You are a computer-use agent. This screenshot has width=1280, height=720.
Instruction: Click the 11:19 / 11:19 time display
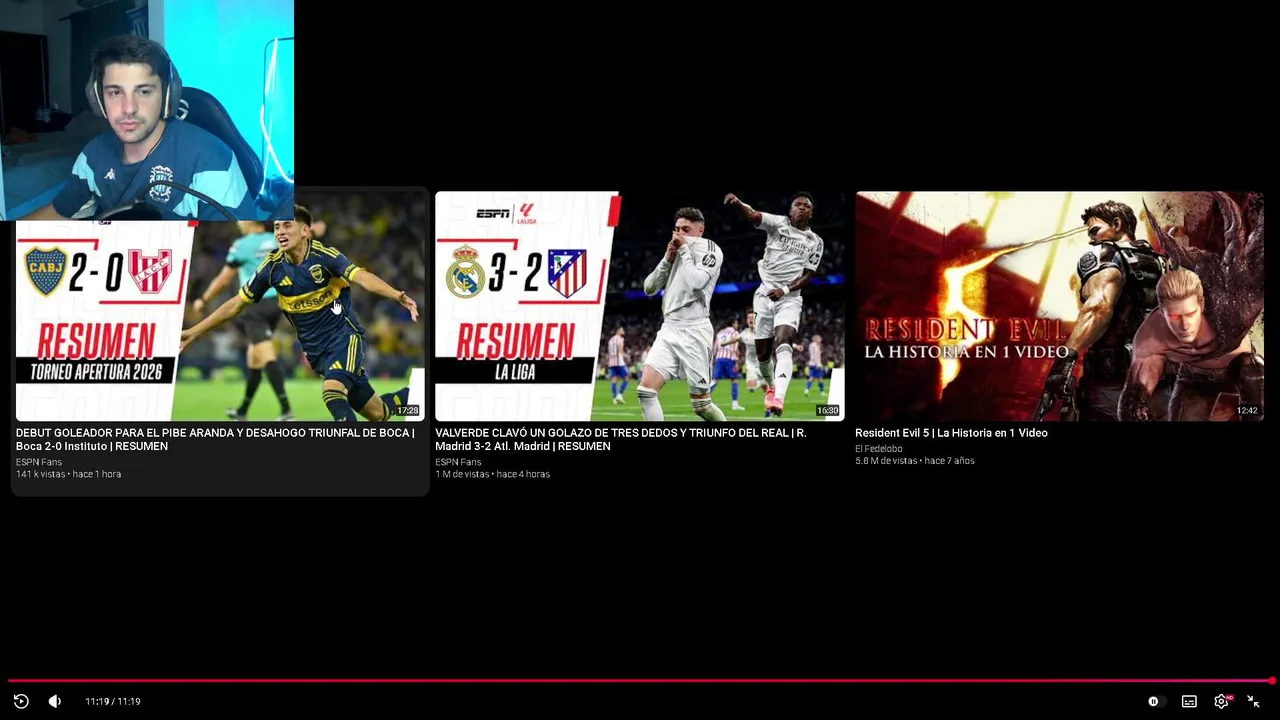113,701
